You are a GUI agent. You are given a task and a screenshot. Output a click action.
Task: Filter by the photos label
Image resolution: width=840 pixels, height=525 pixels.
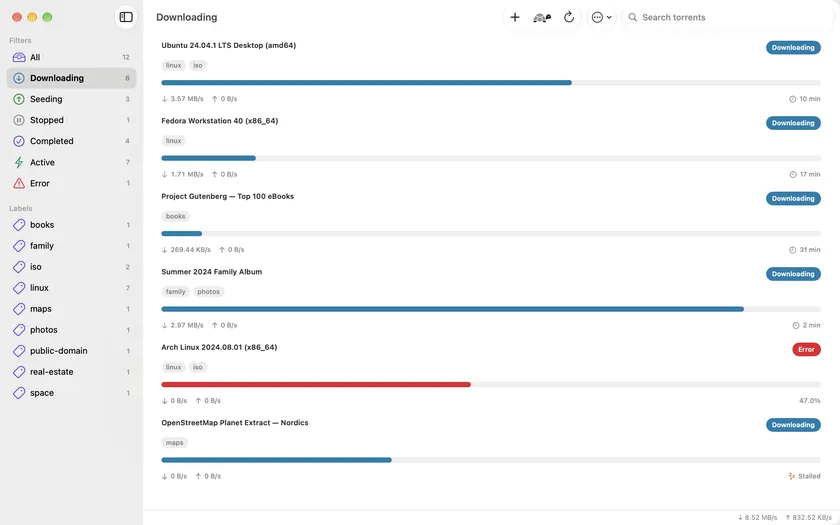point(71,330)
